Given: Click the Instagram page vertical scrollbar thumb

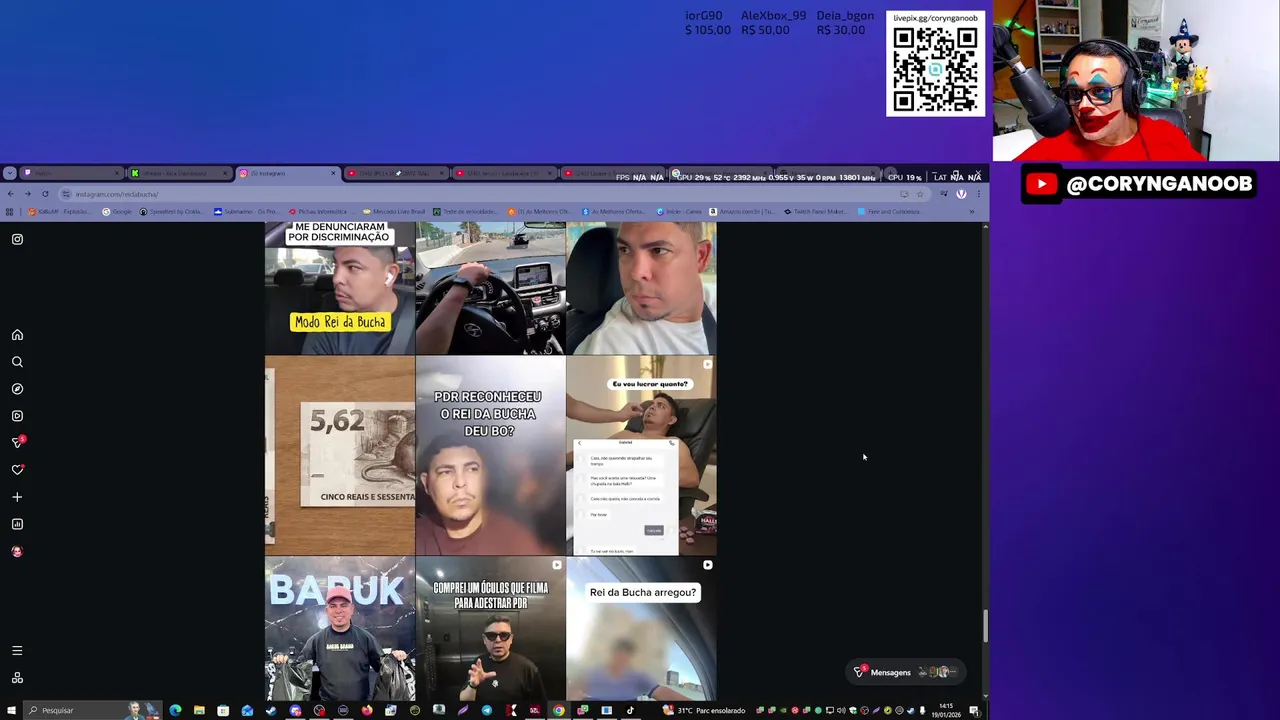Looking at the screenshot, I should coord(985,626).
